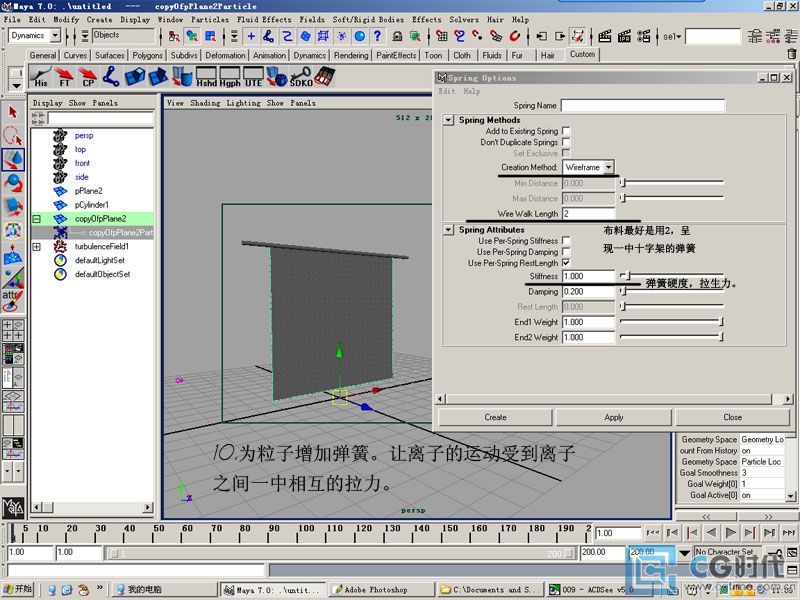Select turbulenceField1 in outliner
The height and width of the screenshot is (600, 800).
(x=102, y=246)
